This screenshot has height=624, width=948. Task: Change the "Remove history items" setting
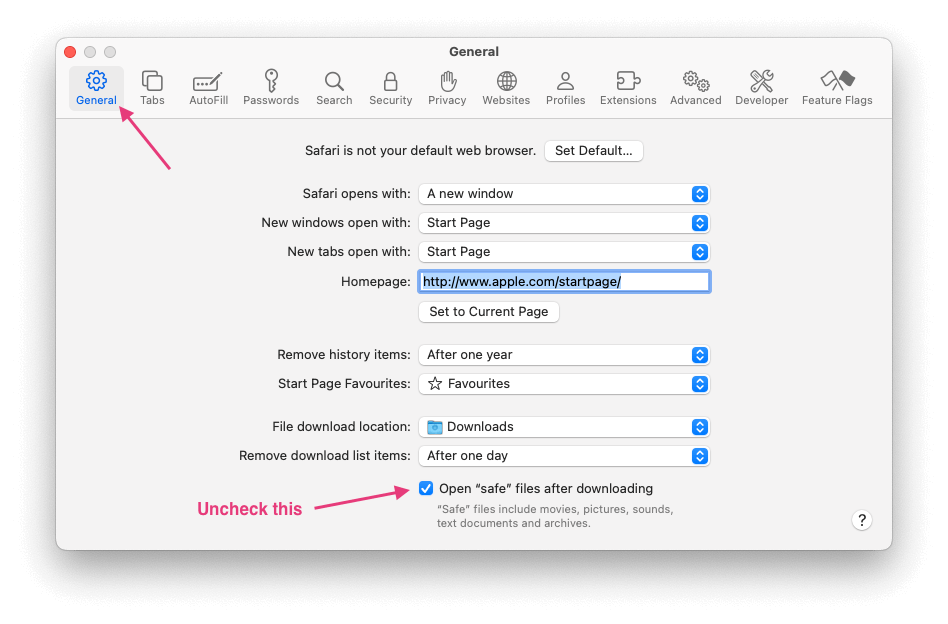564,355
